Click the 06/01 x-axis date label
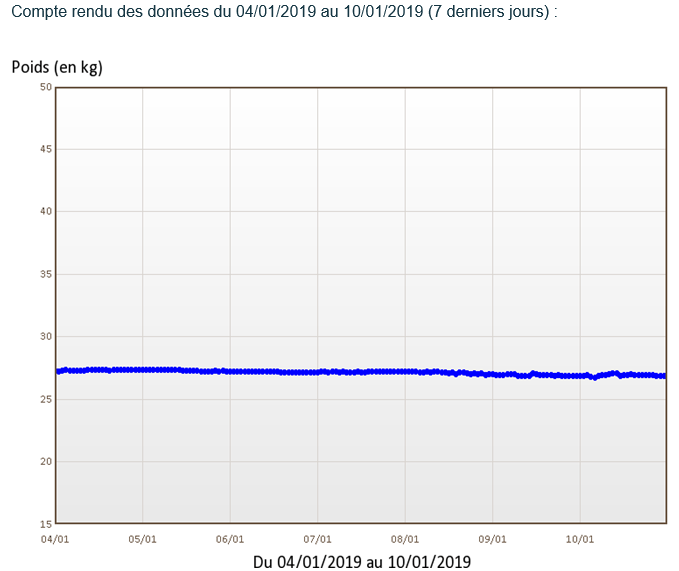 point(230,539)
